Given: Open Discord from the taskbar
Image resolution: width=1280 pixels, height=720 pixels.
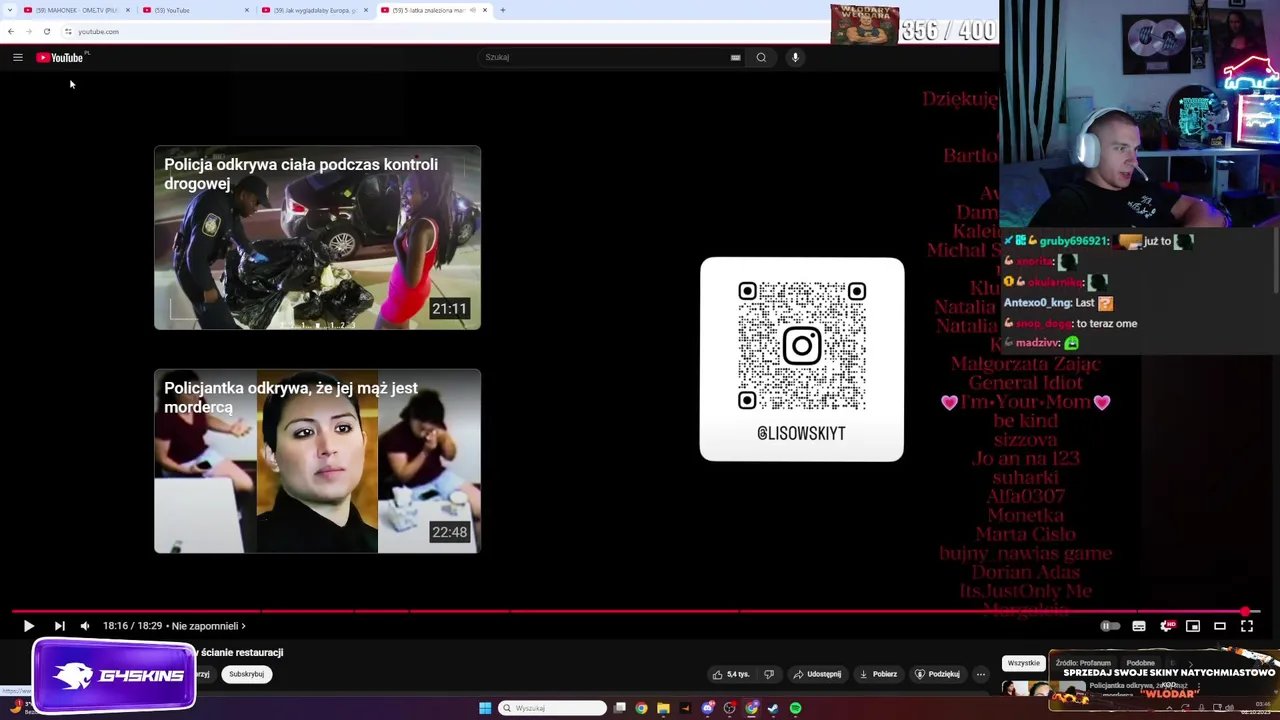Looking at the screenshot, I should [x=707, y=708].
